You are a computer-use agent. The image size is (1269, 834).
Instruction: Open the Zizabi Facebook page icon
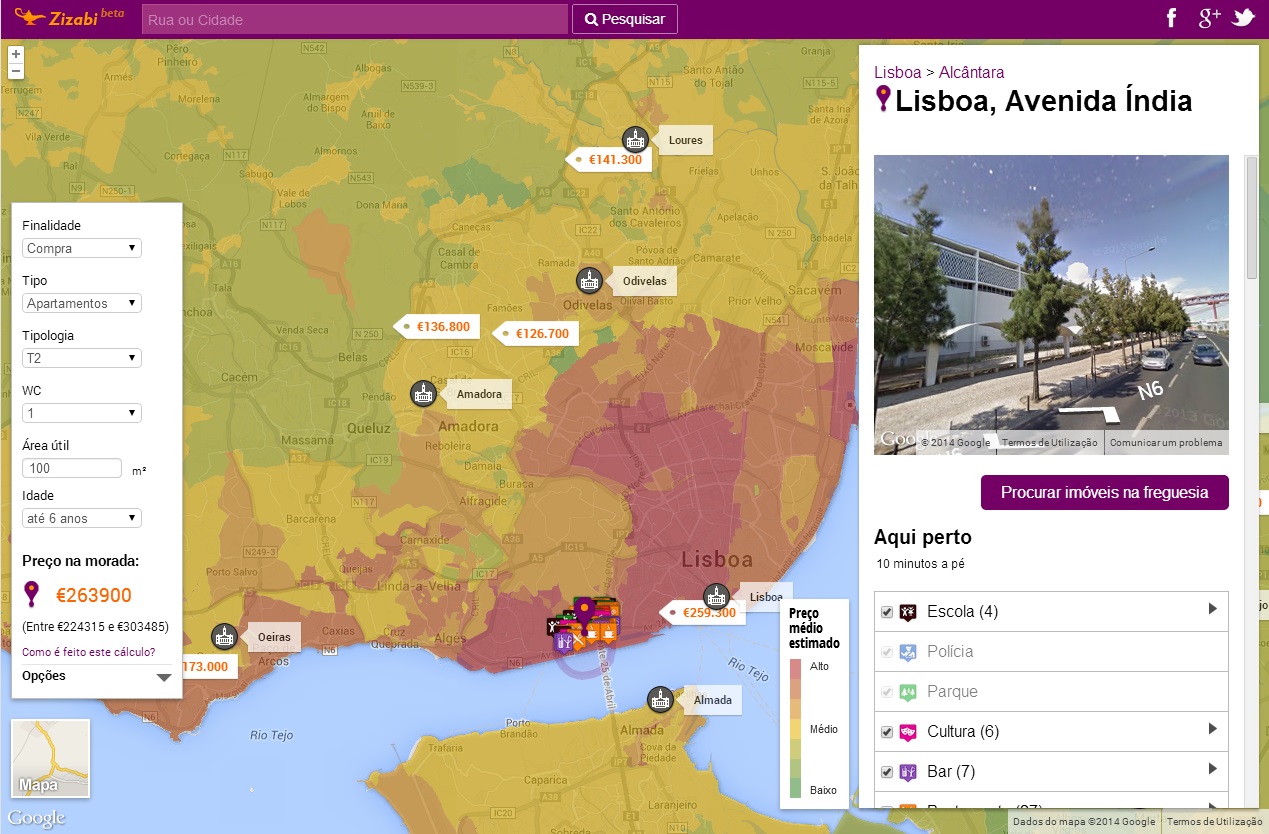pos(1173,18)
